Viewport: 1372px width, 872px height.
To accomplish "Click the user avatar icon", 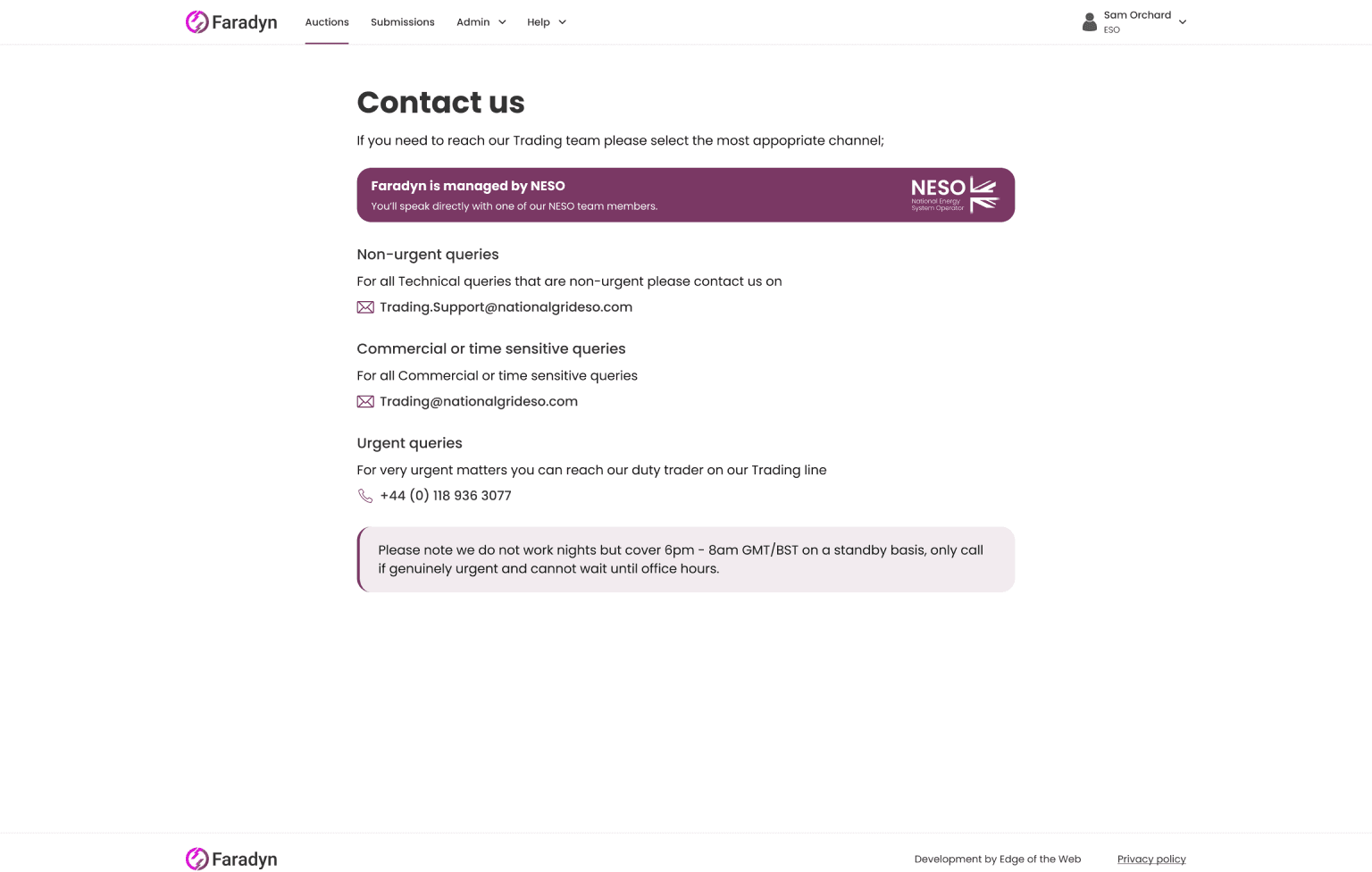I will (x=1089, y=22).
